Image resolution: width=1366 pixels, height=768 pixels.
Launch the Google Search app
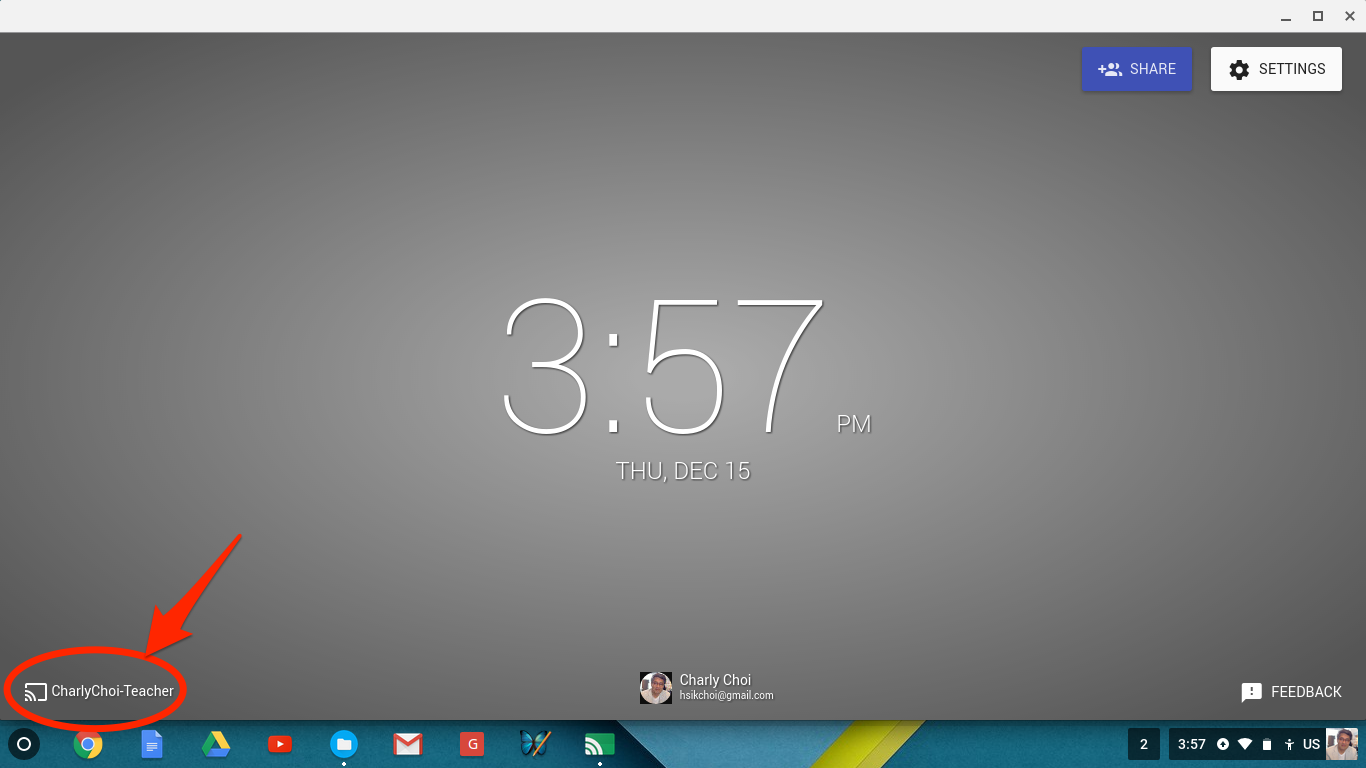point(471,744)
